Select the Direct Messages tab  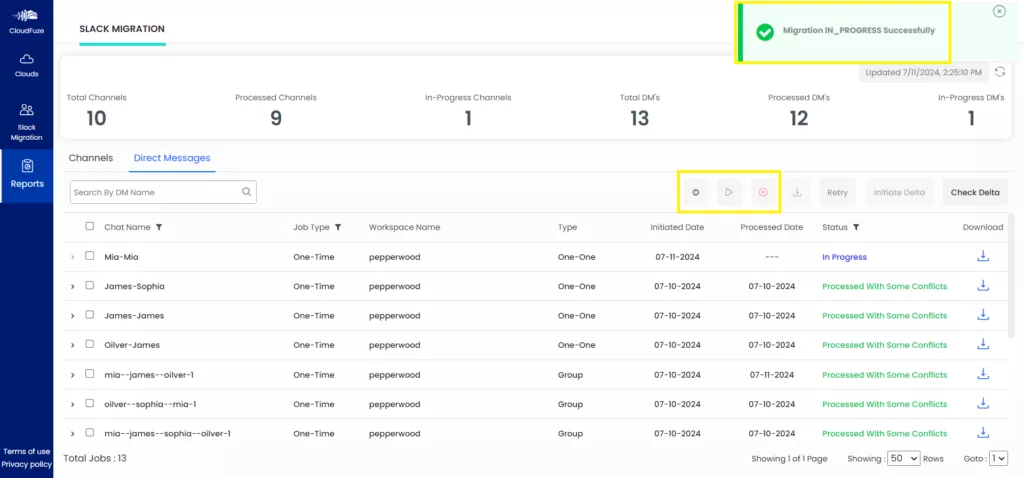point(172,158)
